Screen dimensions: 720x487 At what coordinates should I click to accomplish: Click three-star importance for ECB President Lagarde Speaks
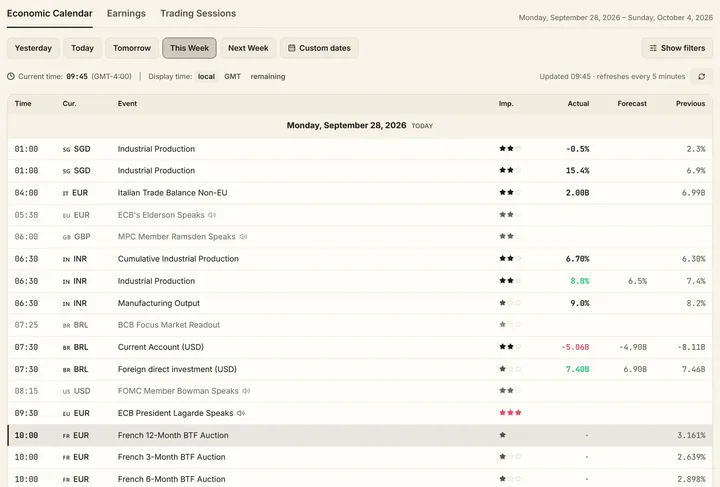tap(510, 413)
